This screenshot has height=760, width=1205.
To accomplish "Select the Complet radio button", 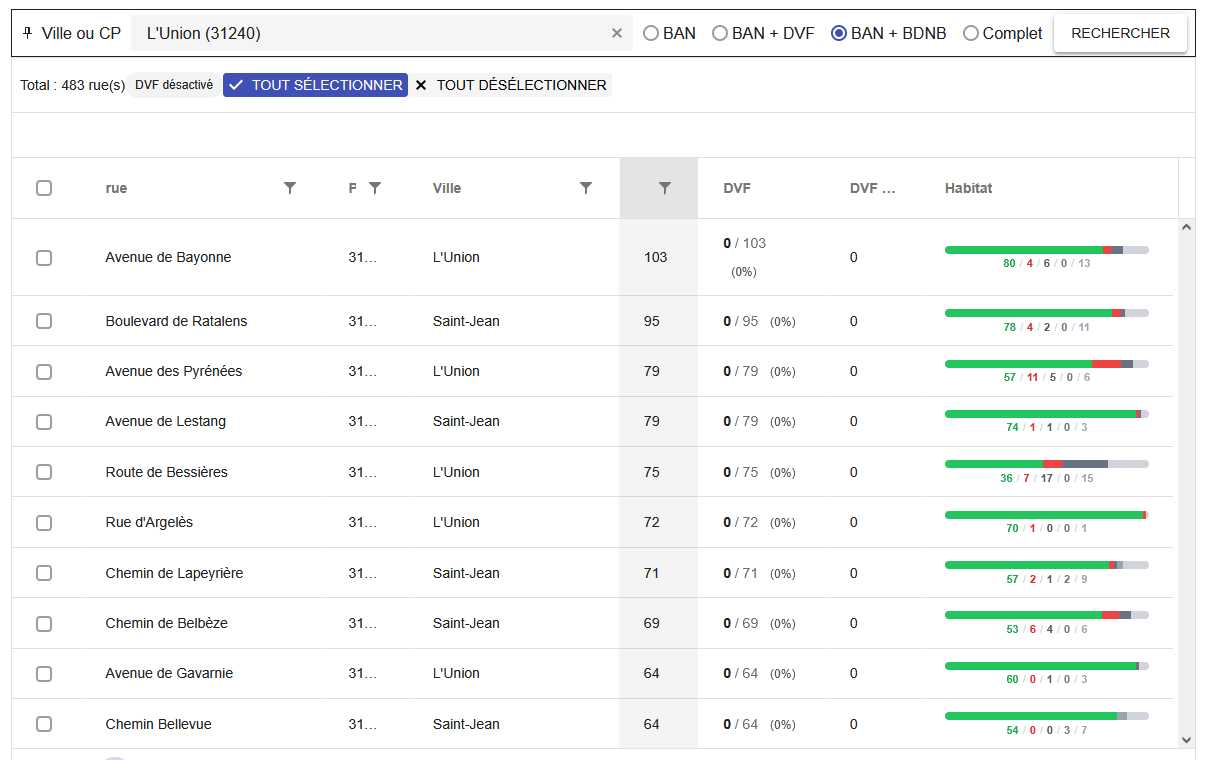I will (971, 34).
